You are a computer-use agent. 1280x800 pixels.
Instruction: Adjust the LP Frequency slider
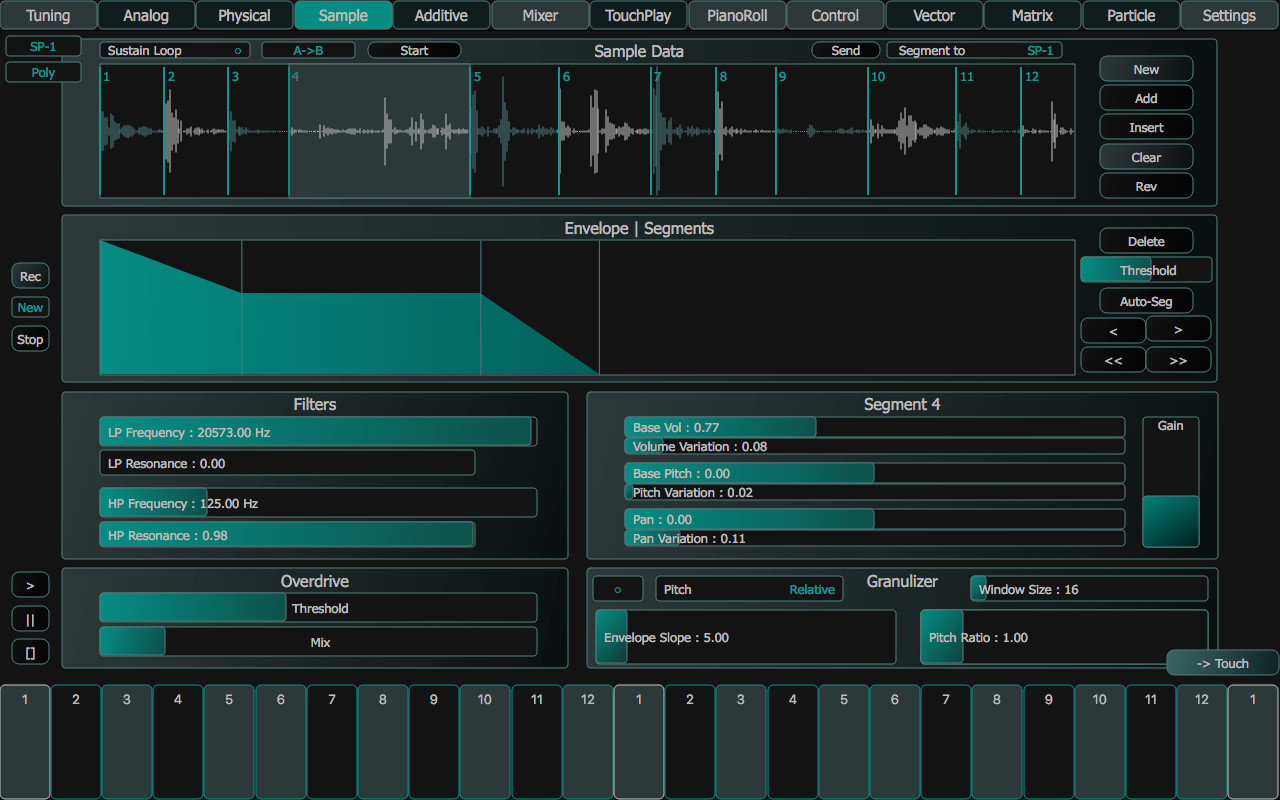pos(317,431)
